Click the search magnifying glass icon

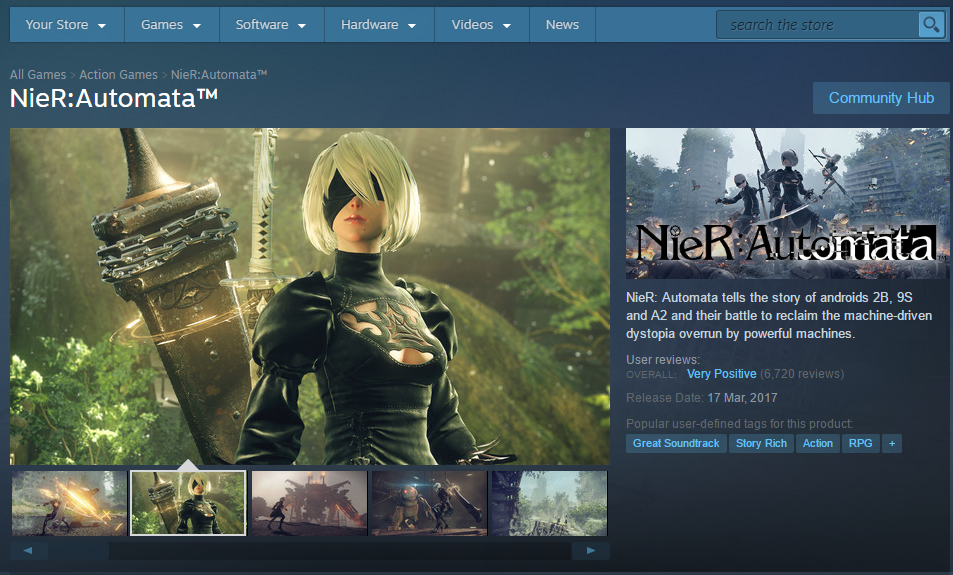[931, 25]
